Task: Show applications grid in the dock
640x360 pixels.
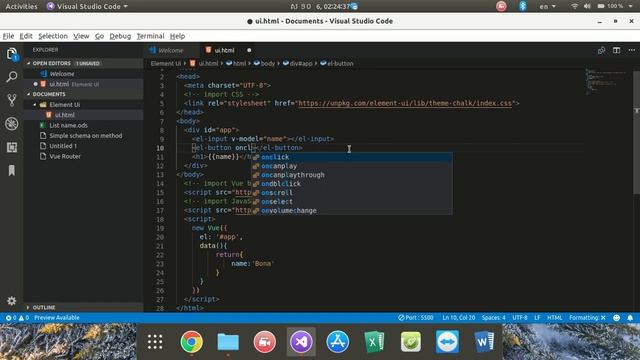Action: (155, 342)
